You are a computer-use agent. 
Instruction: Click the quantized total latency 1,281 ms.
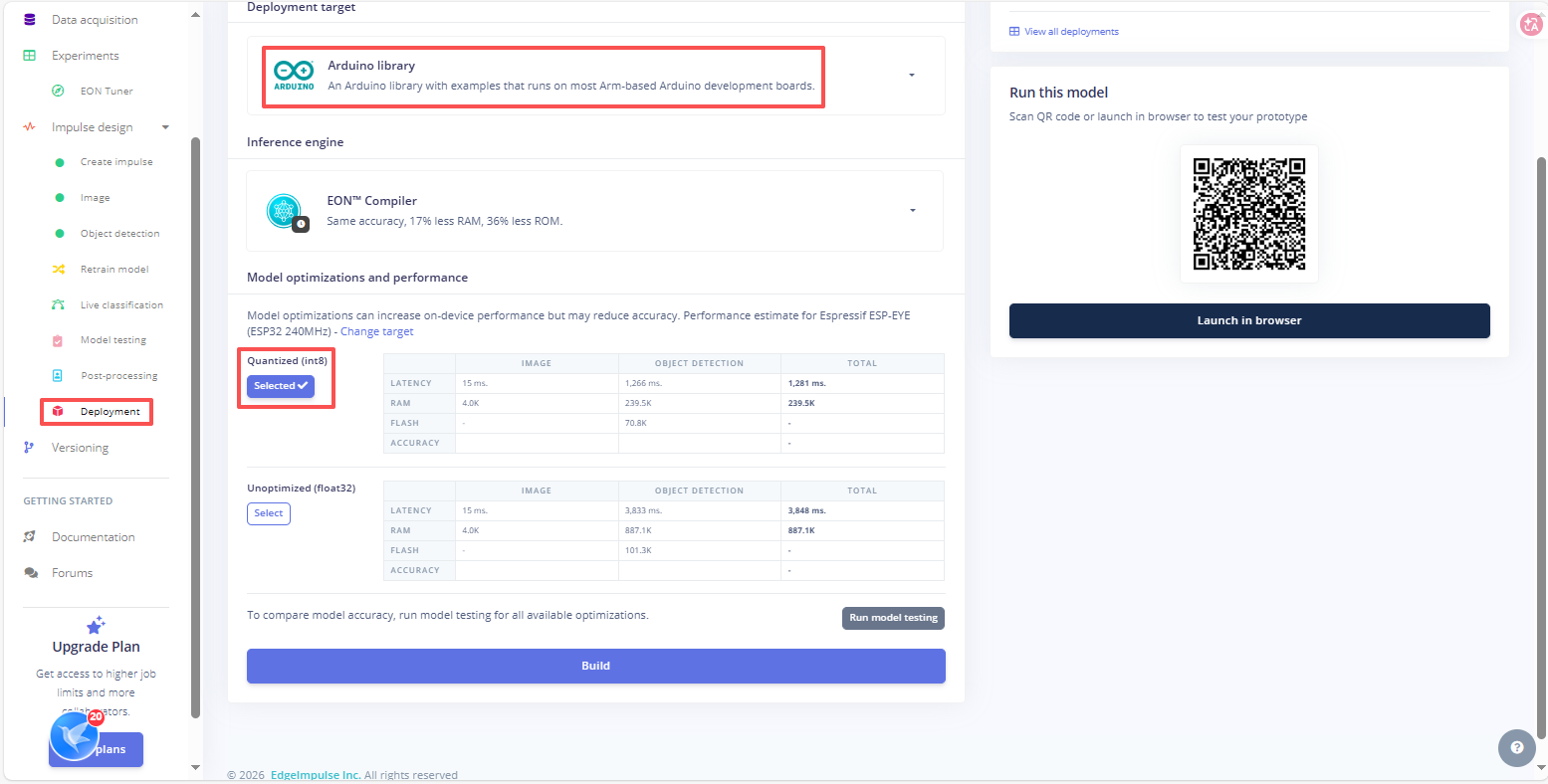coord(807,383)
